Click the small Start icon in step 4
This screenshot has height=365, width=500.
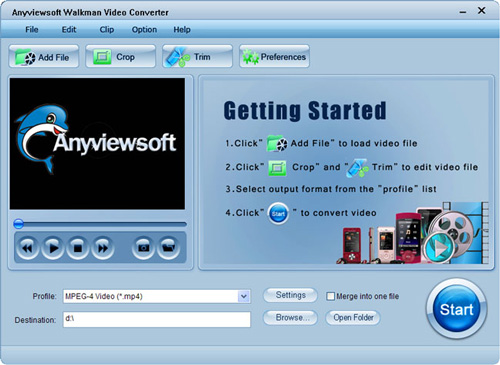point(278,213)
